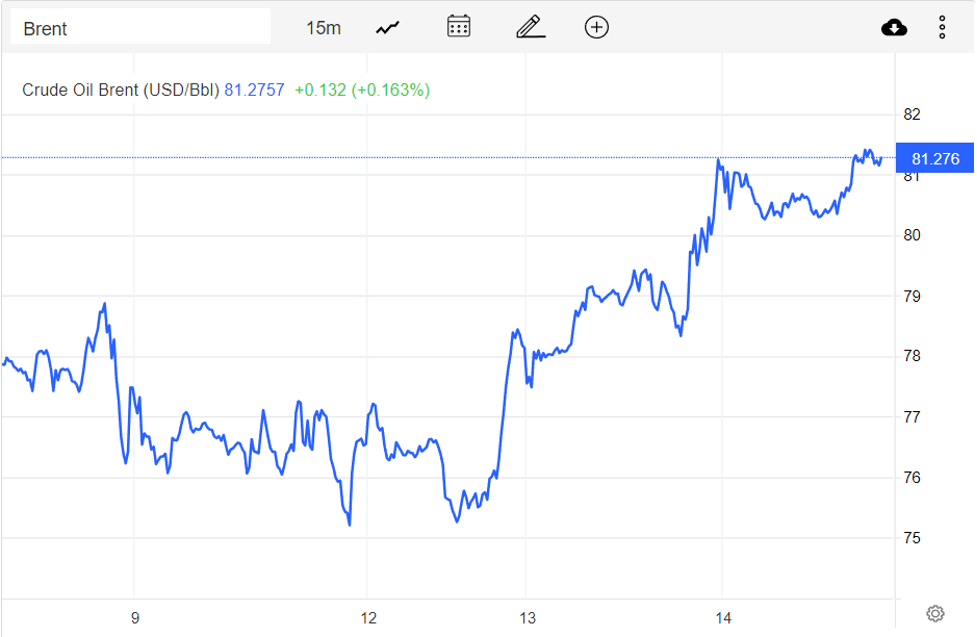
Task: Click date label 13 on time axis
Action: click(525, 618)
